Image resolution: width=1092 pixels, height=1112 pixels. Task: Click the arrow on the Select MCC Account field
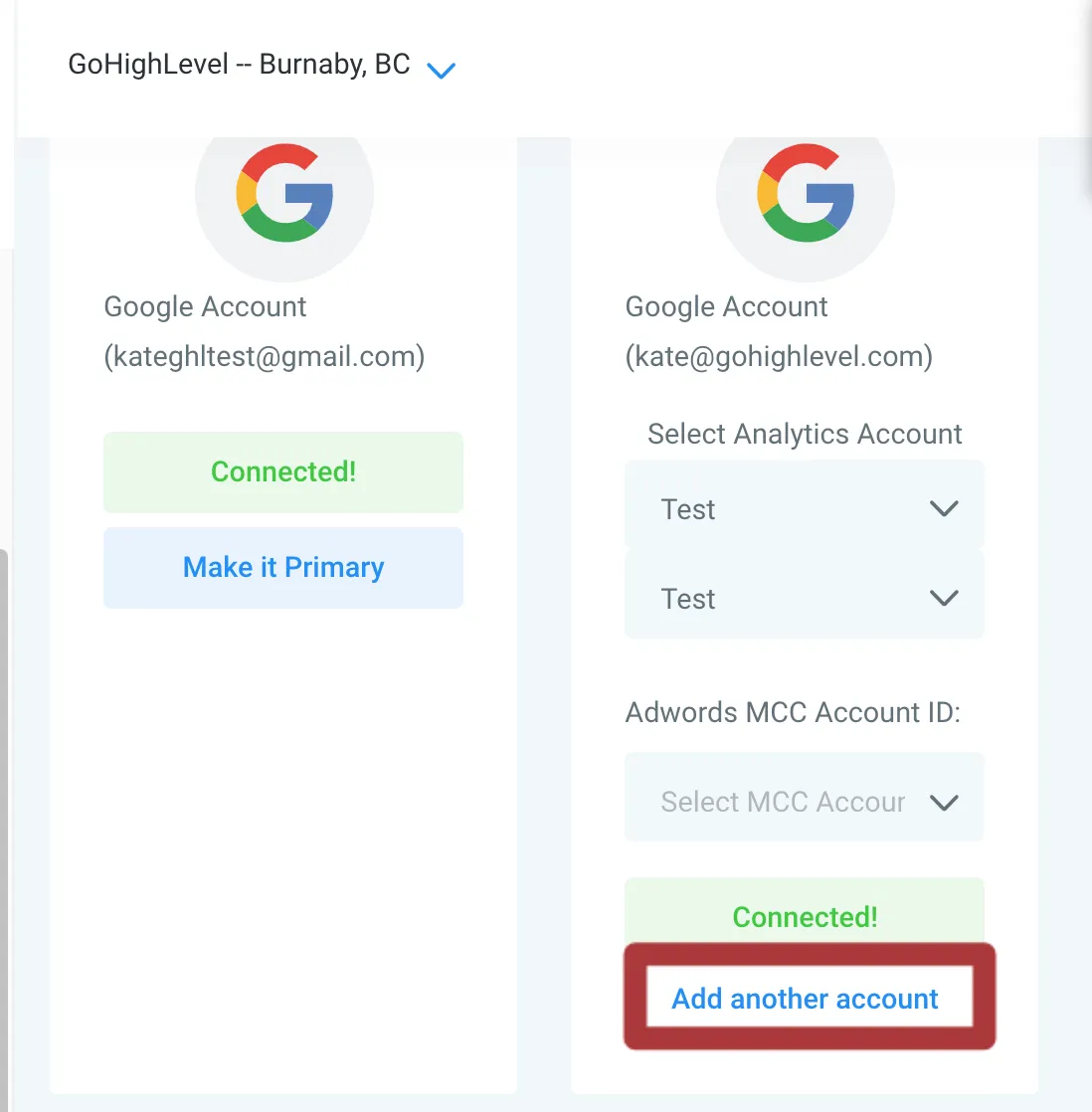944,802
